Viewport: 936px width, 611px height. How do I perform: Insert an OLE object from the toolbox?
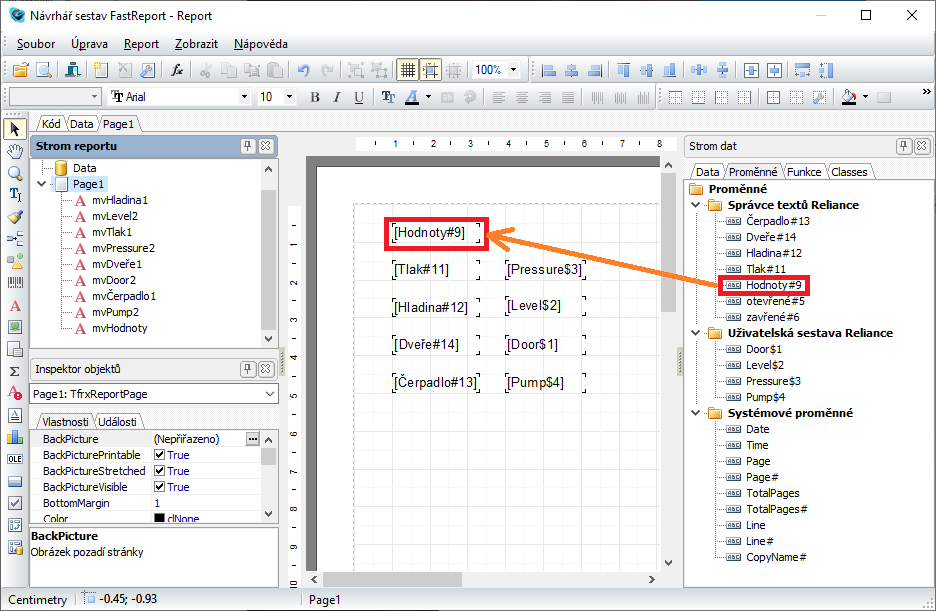(x=15, y=459)
